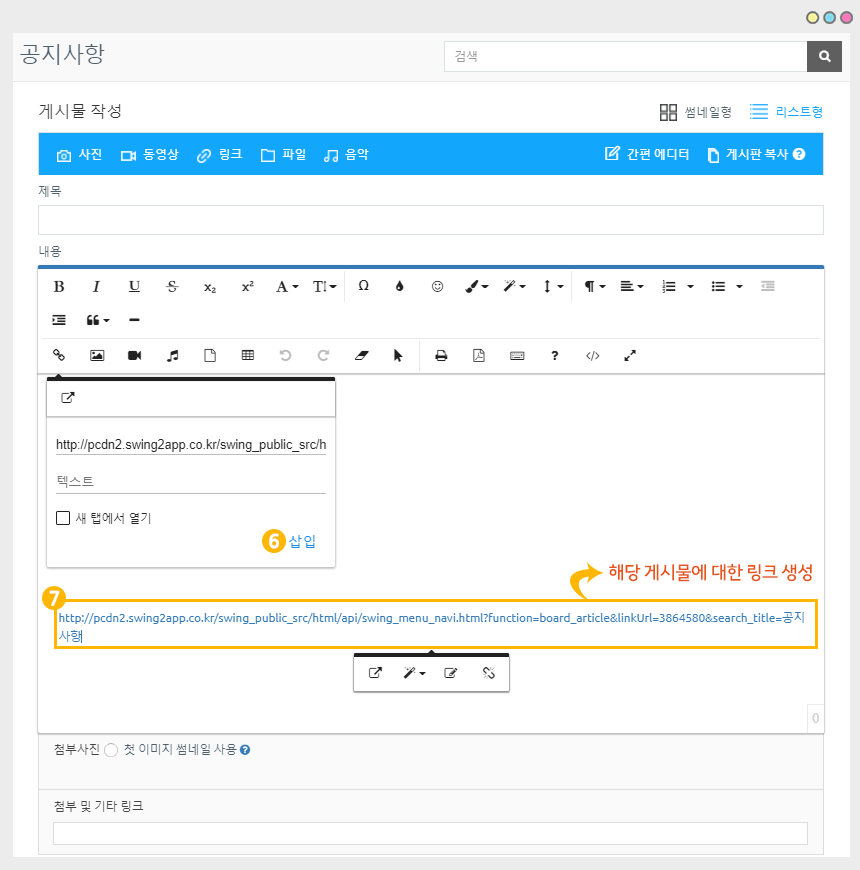
Task: Open text color picker droplet
Action: coord(400,286)
